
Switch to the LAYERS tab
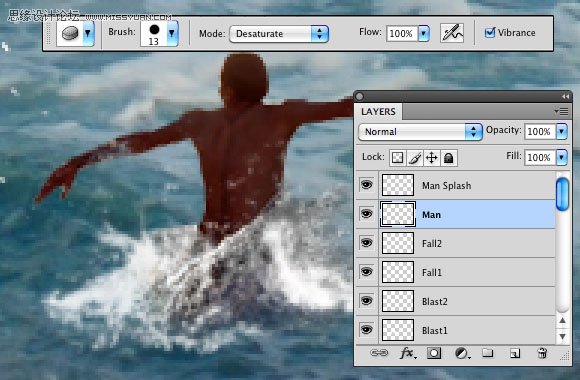378,111
